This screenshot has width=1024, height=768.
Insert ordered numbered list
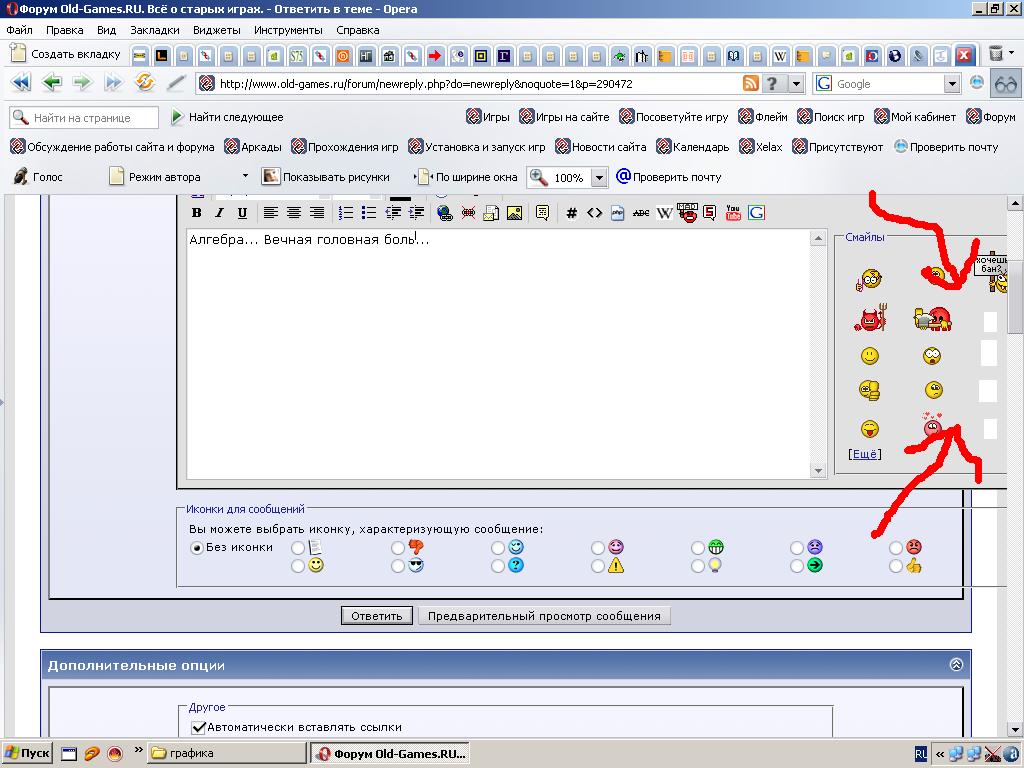345,213
